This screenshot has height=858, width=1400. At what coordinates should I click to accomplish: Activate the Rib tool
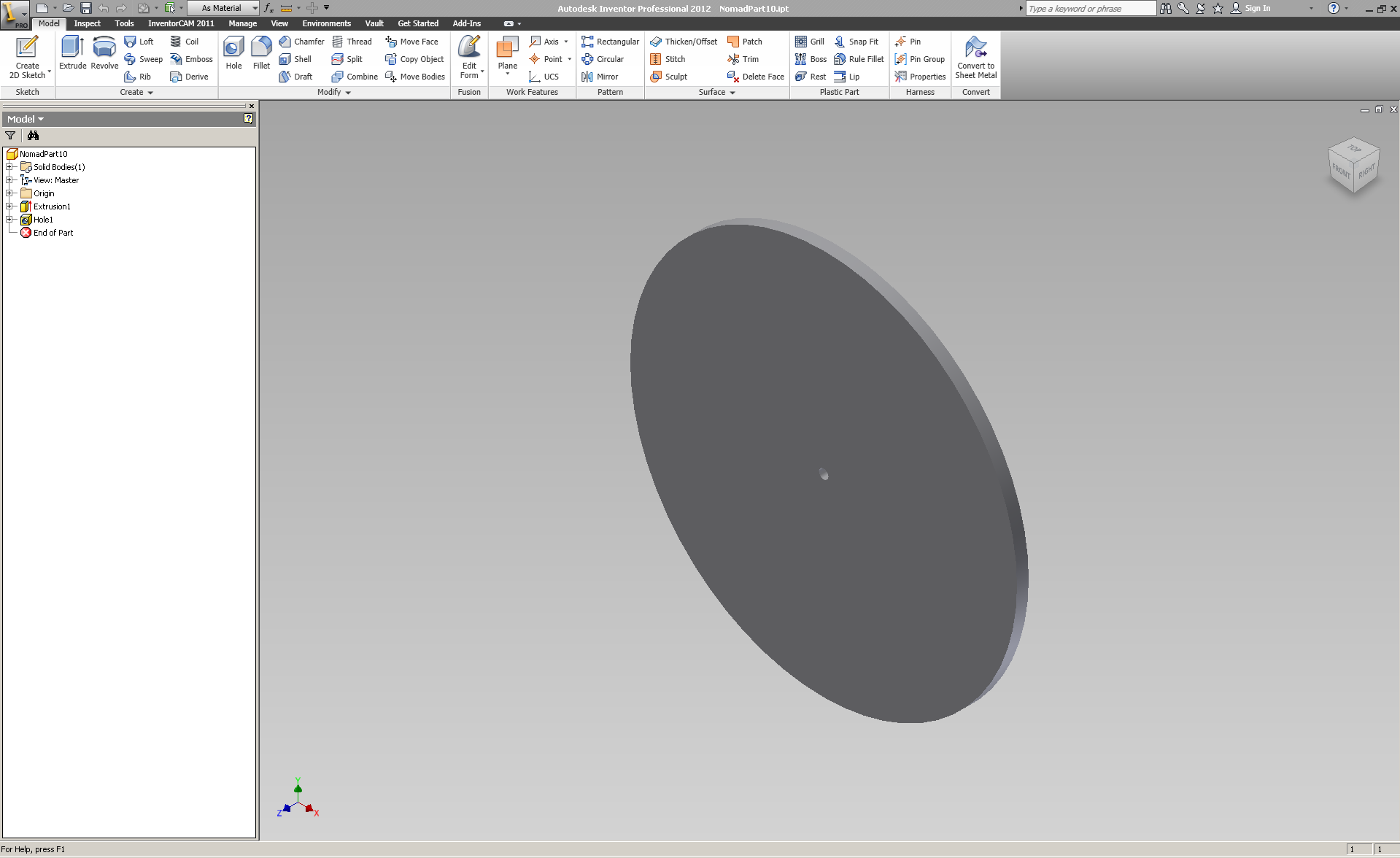coord(138,77)
